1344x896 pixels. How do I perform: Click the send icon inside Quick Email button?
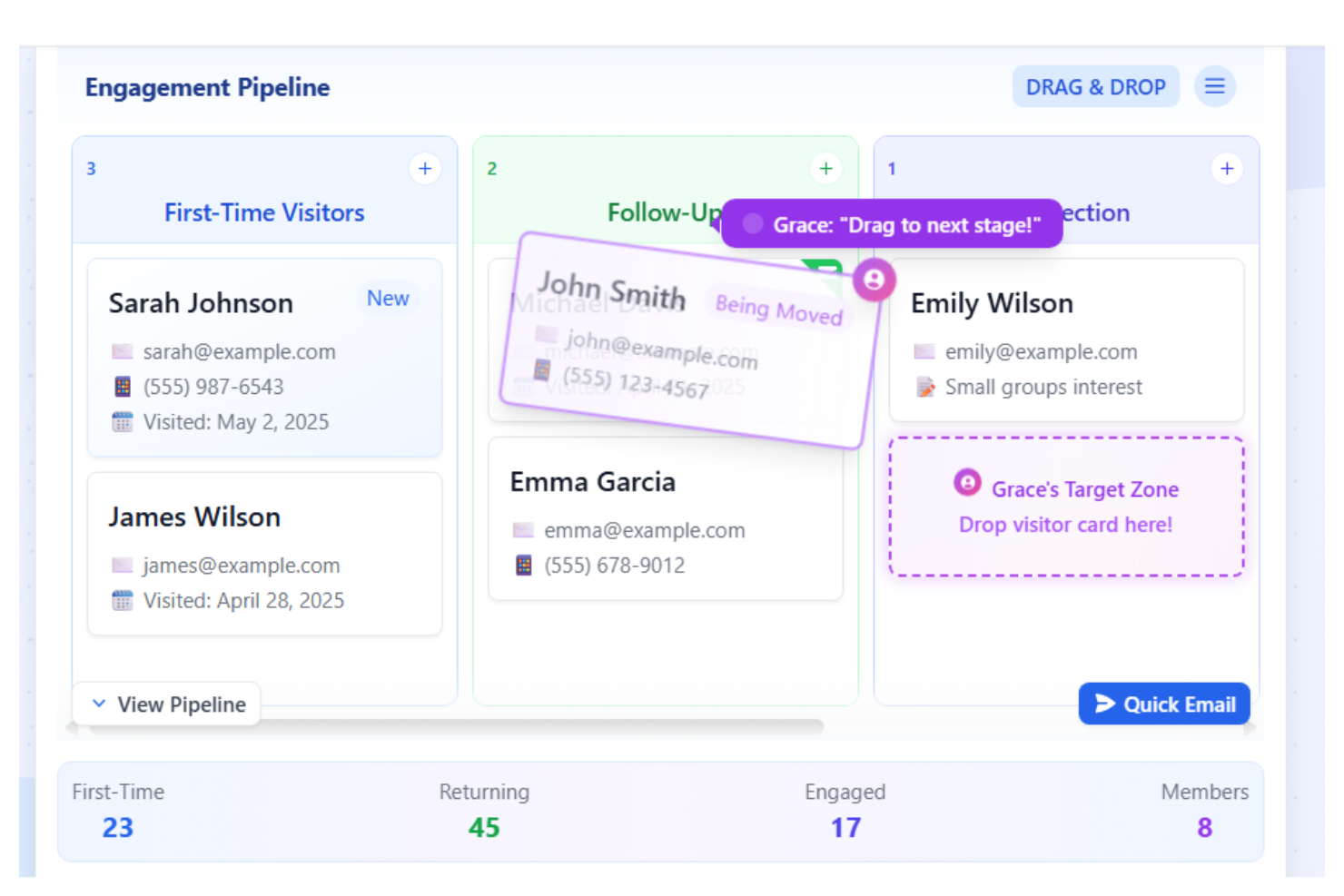[1104, 704]
